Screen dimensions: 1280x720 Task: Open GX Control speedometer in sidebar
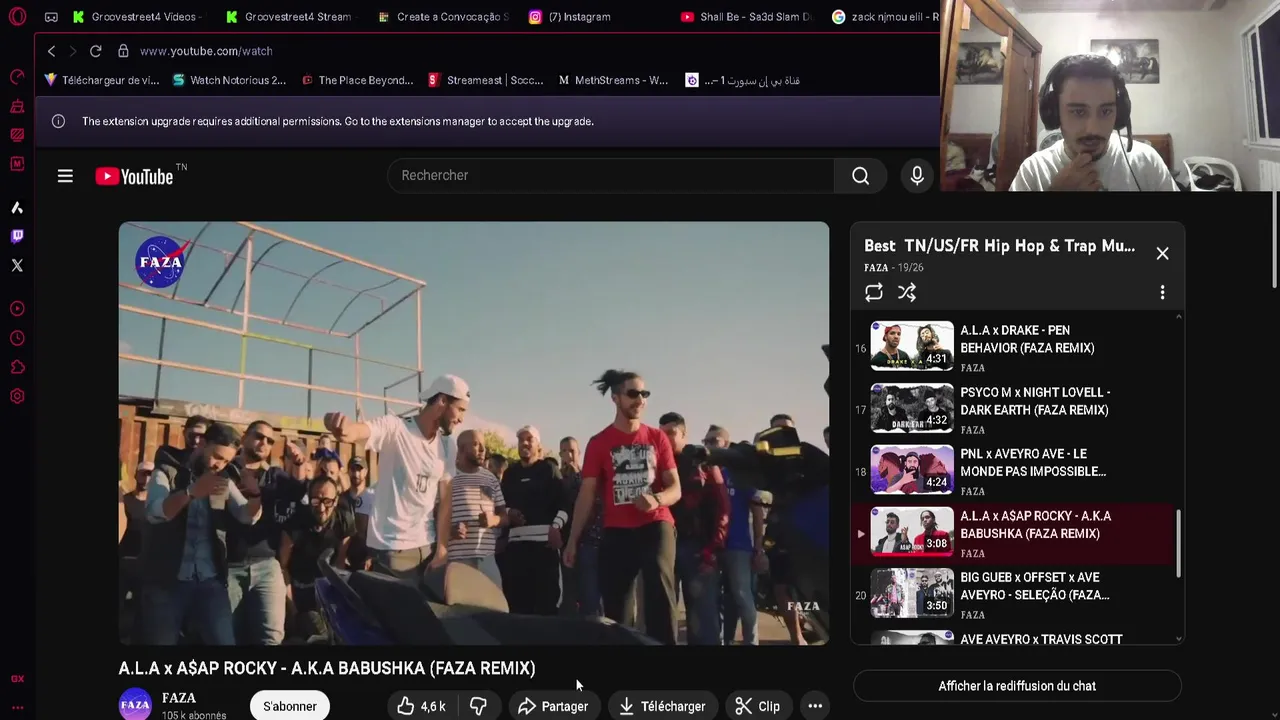tap(17, 77)
